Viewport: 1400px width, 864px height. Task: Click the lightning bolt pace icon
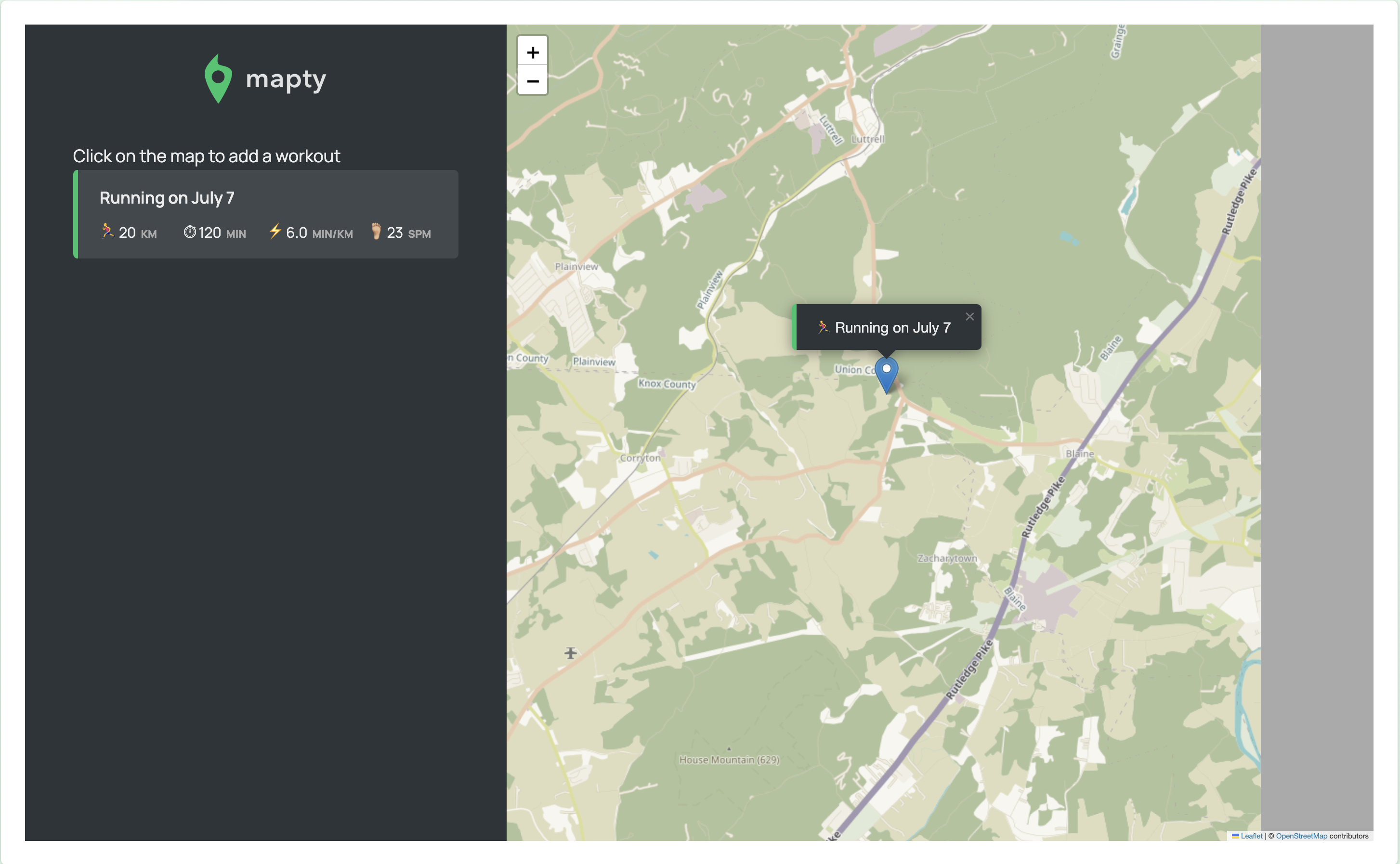(275, 232)
